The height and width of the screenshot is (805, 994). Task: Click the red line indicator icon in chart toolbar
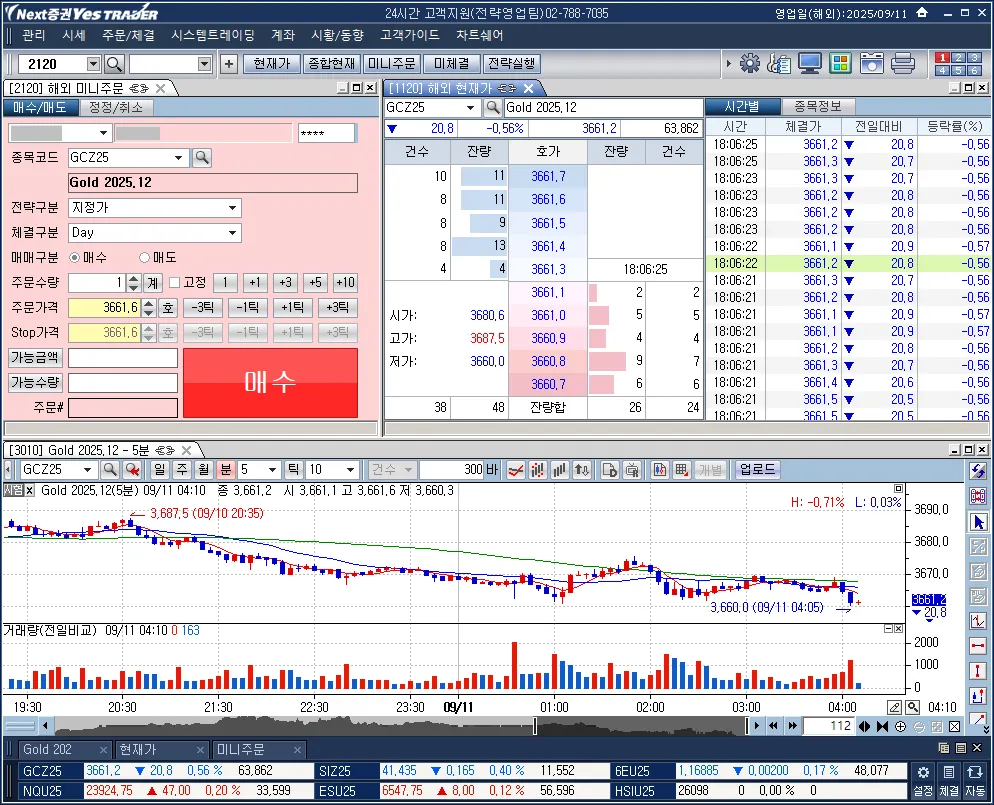point(516,470)
